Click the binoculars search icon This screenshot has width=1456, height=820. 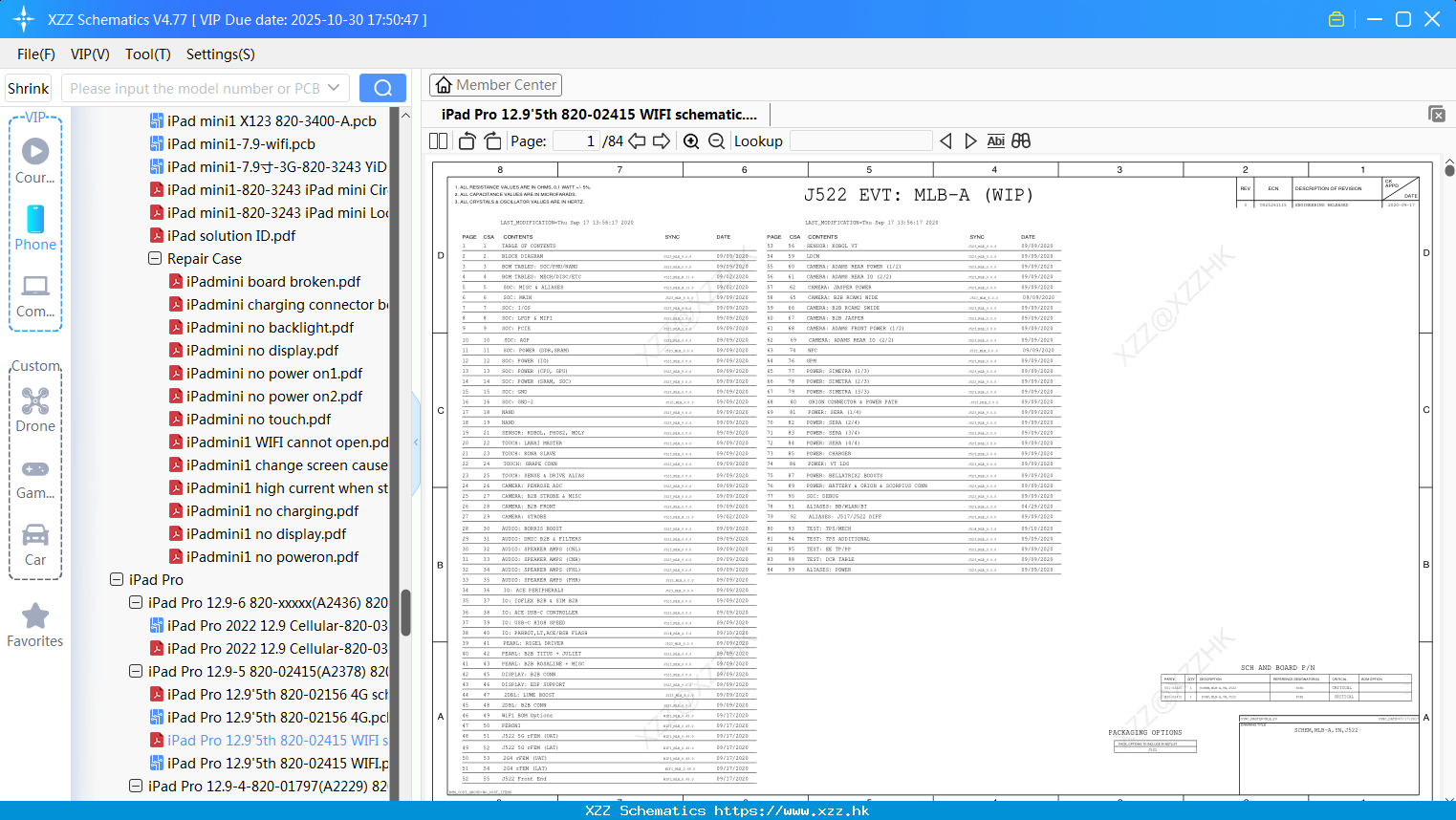pos(1021,141)
